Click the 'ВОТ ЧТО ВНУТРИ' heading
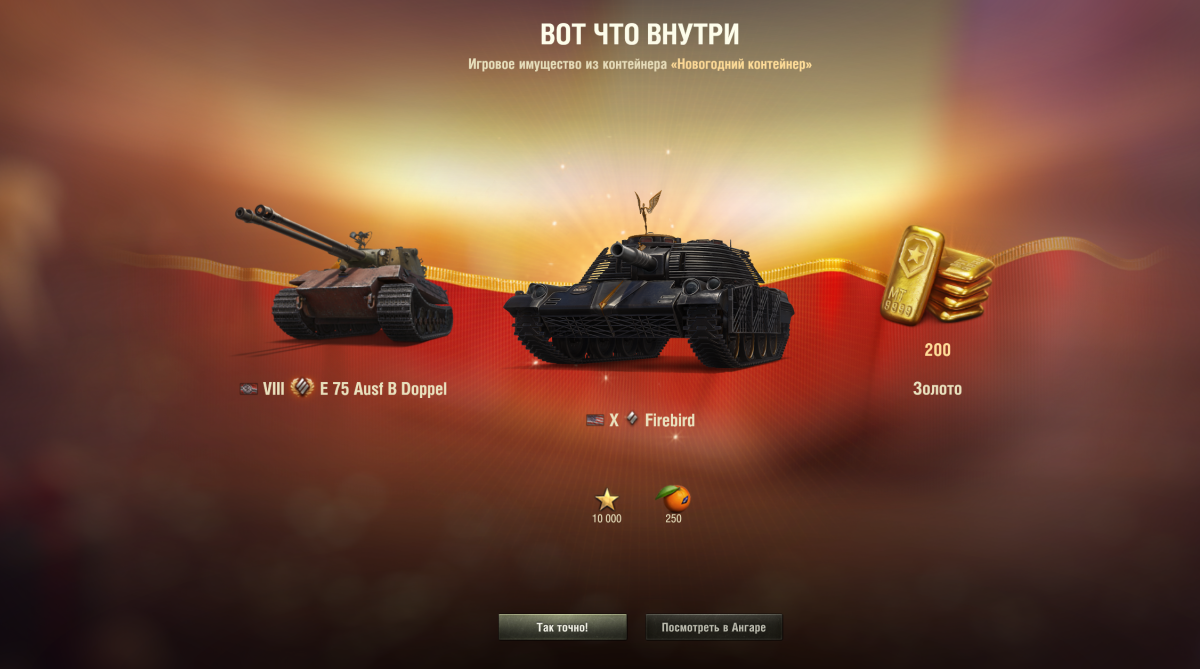The width and height of the screenshot is (1200, 669). point(640,34)
